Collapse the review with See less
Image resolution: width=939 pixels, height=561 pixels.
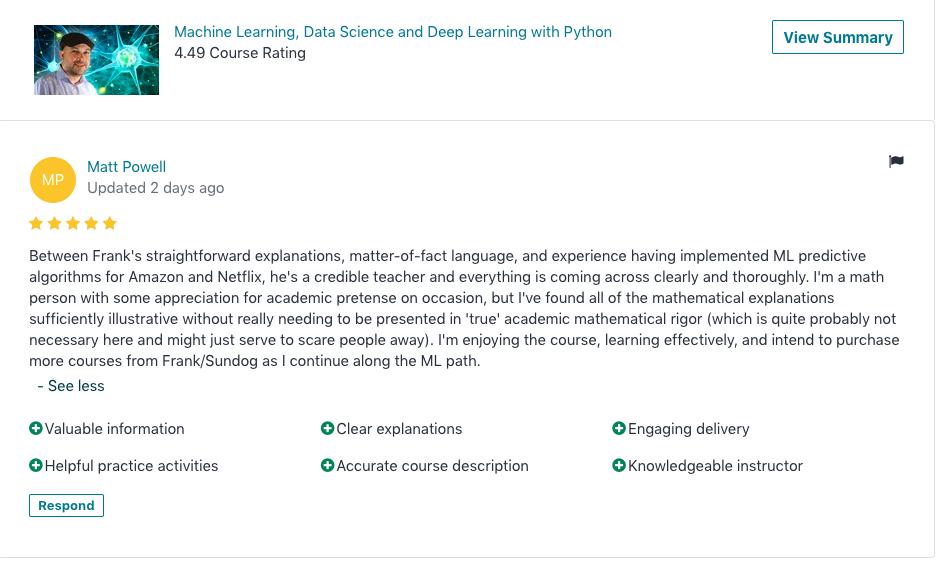71,386
